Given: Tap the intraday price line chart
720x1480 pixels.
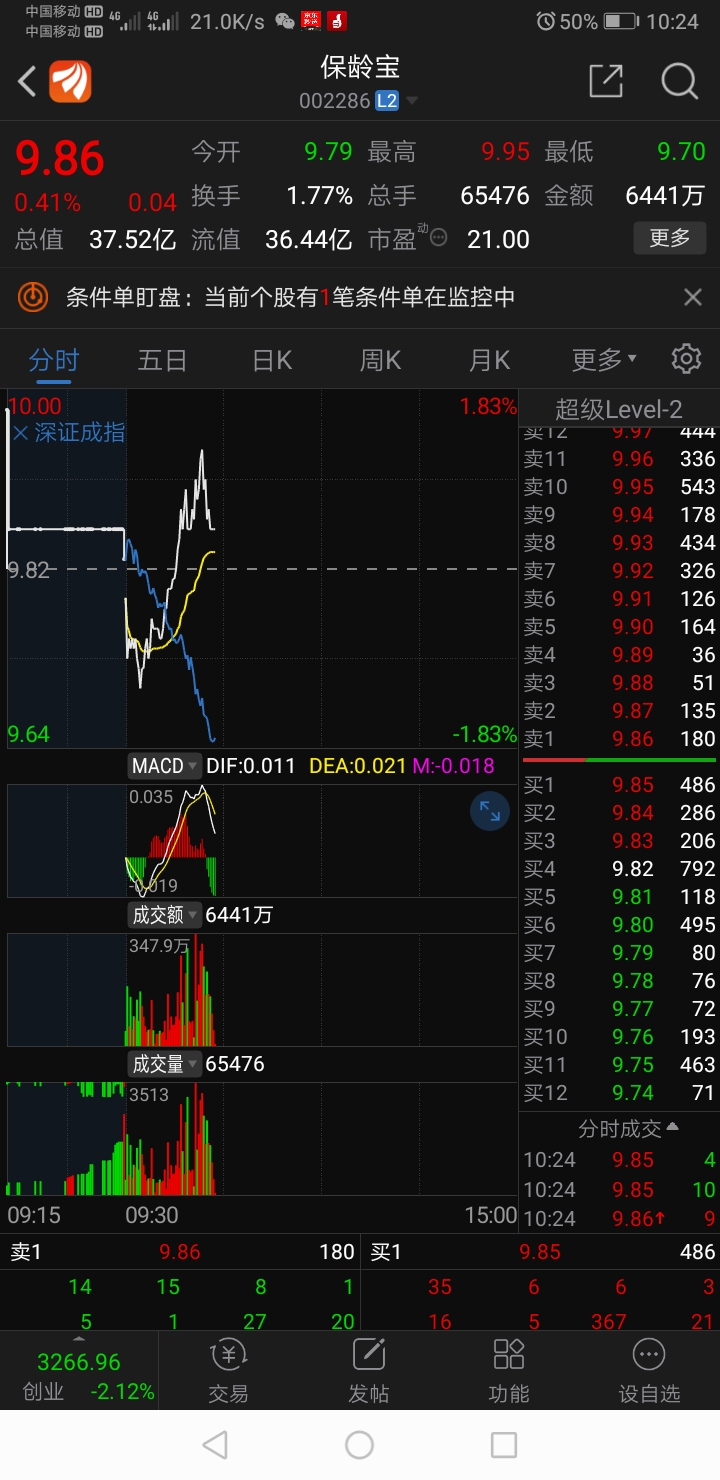Looking at the screenshot, I should [263, 570].
